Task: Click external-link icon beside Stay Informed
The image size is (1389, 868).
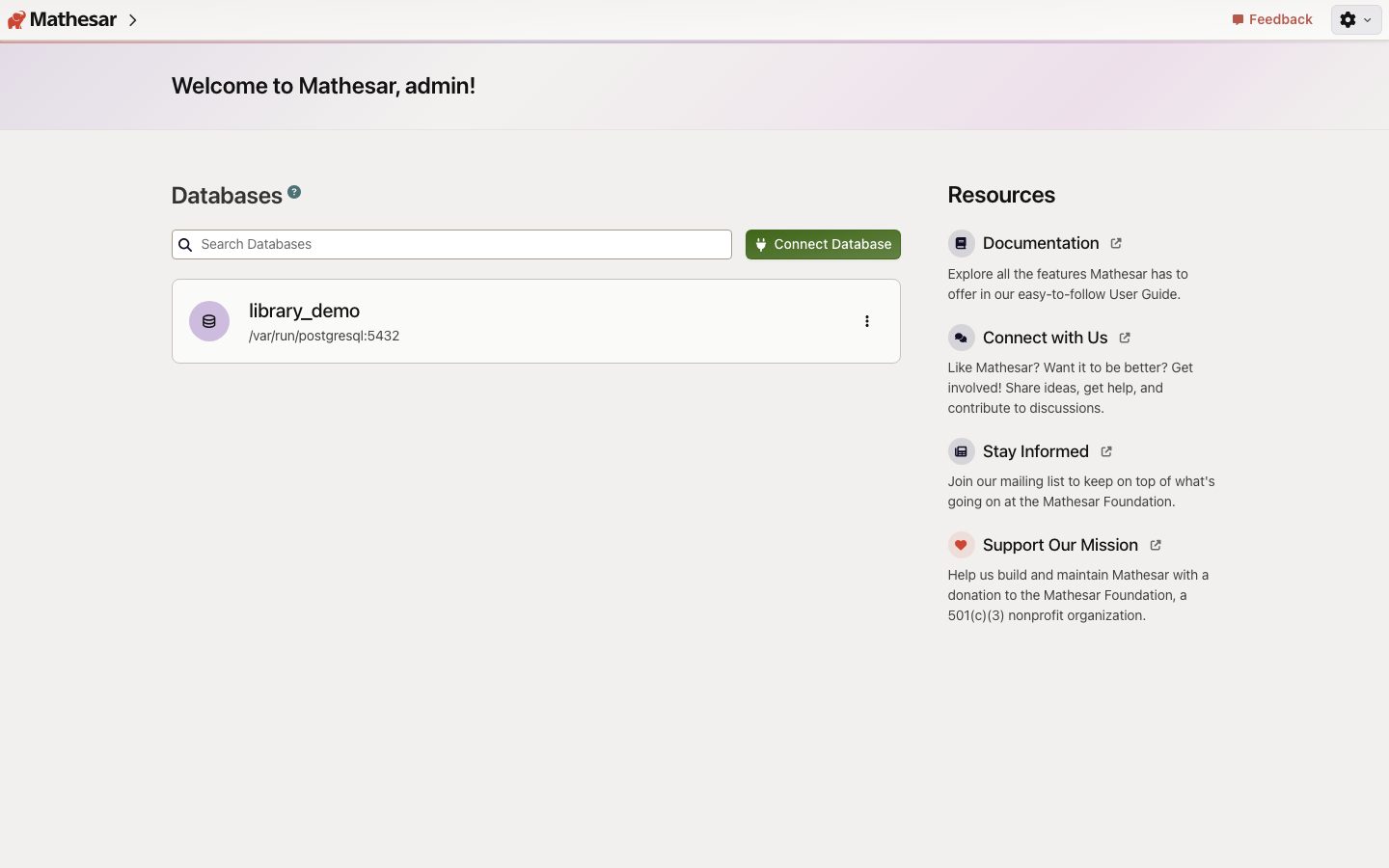Action: pos(1106,451)
